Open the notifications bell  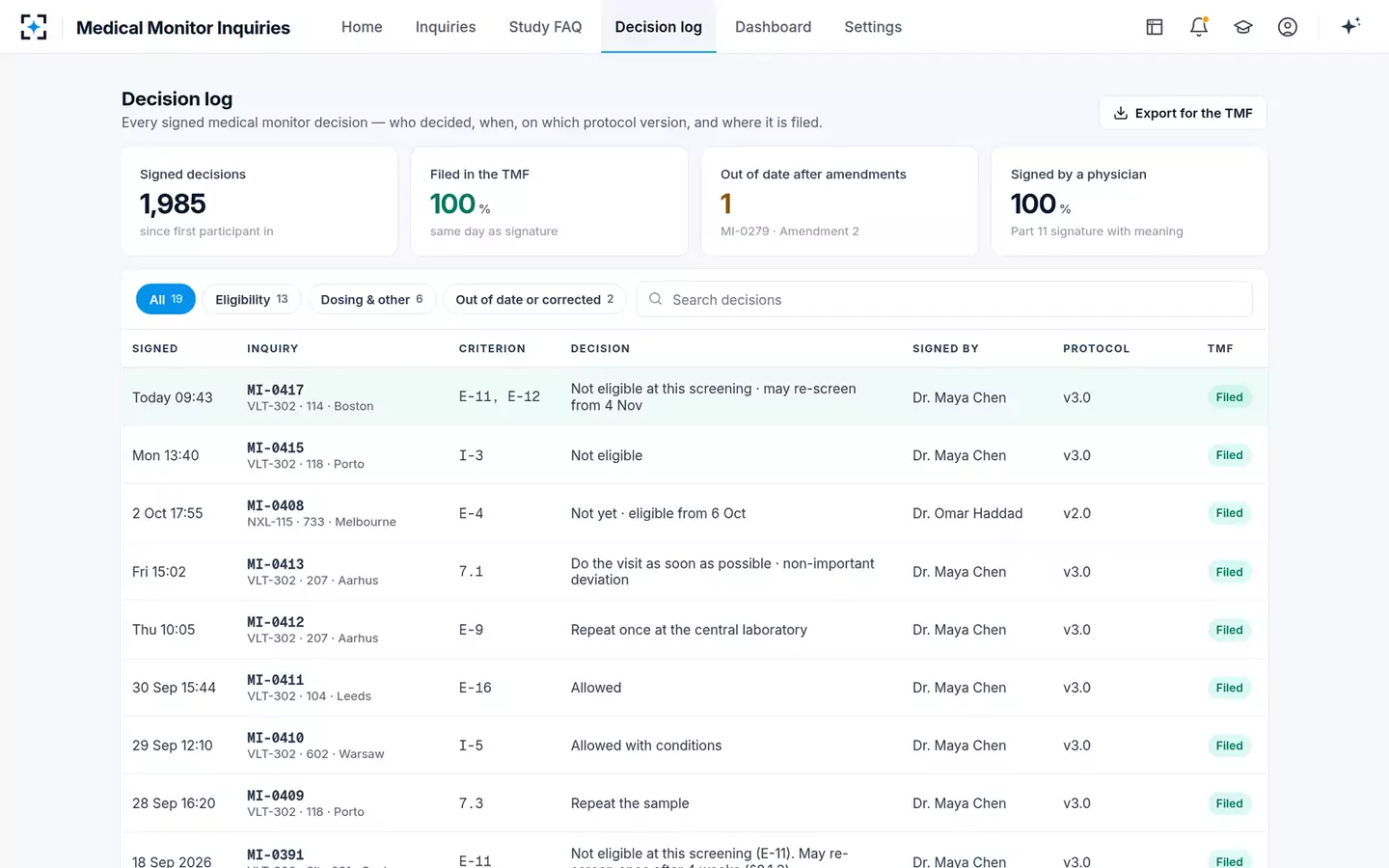pos(1199,27)
